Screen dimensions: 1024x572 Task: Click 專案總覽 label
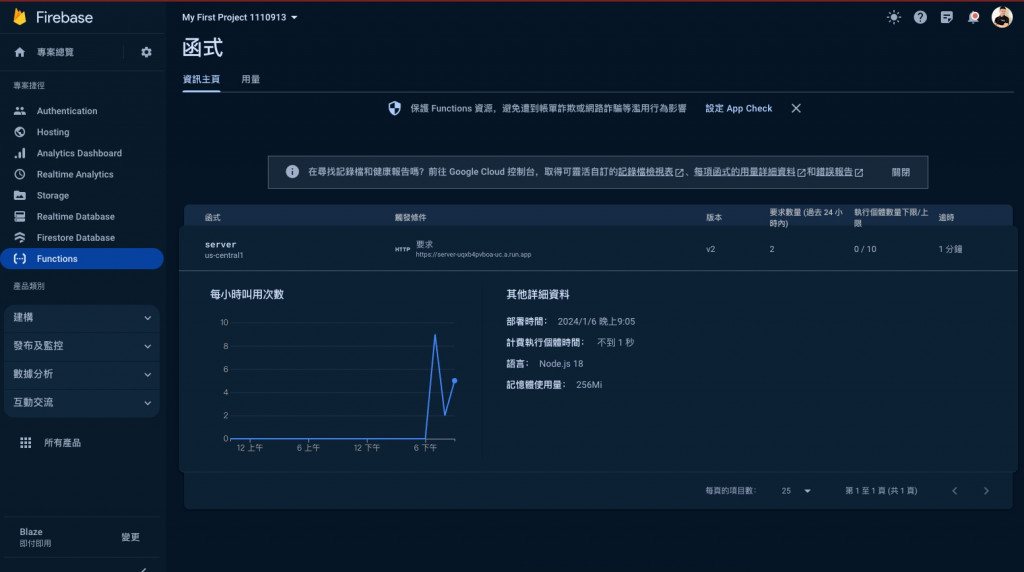coord(56,52)
